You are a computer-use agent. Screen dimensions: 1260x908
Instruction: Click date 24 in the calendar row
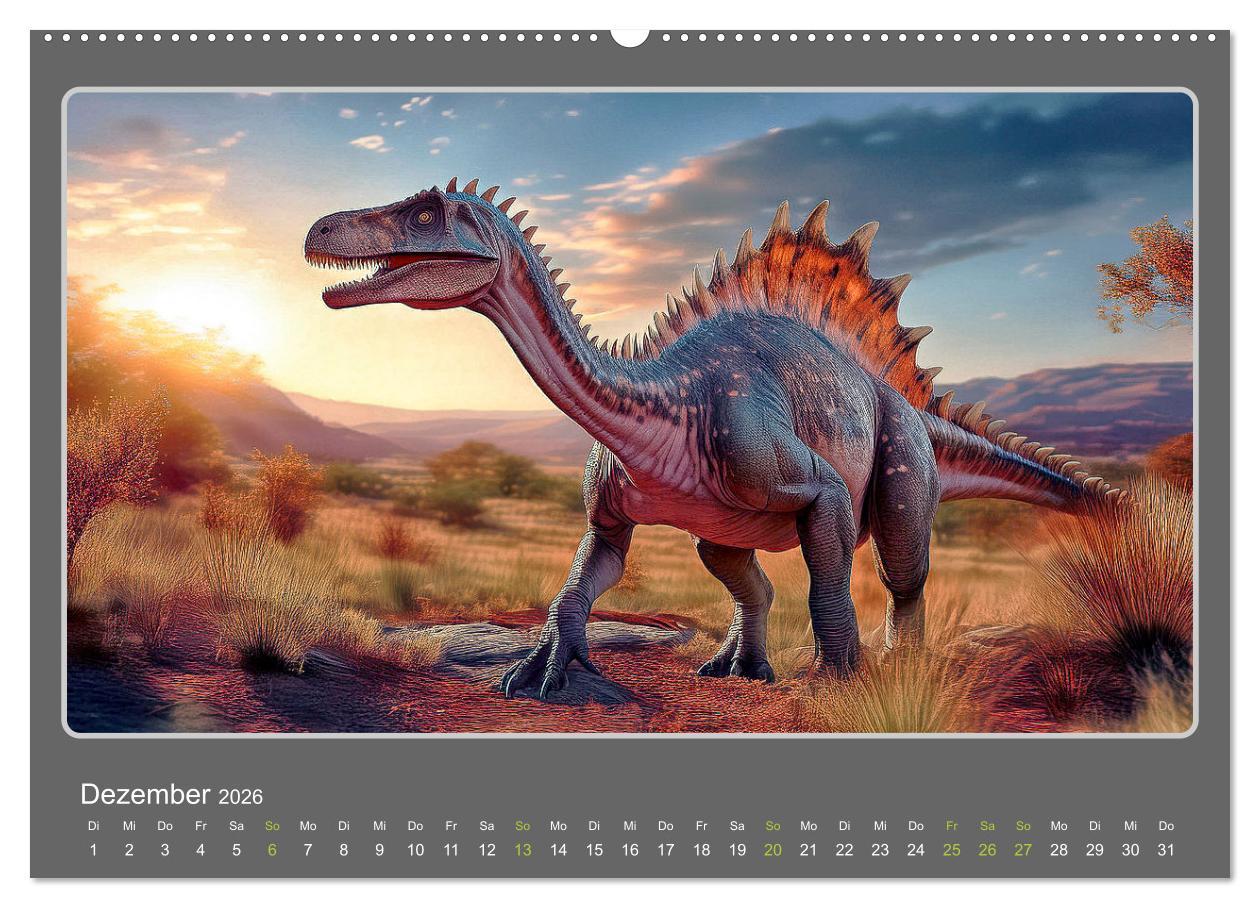coord(916,850)
